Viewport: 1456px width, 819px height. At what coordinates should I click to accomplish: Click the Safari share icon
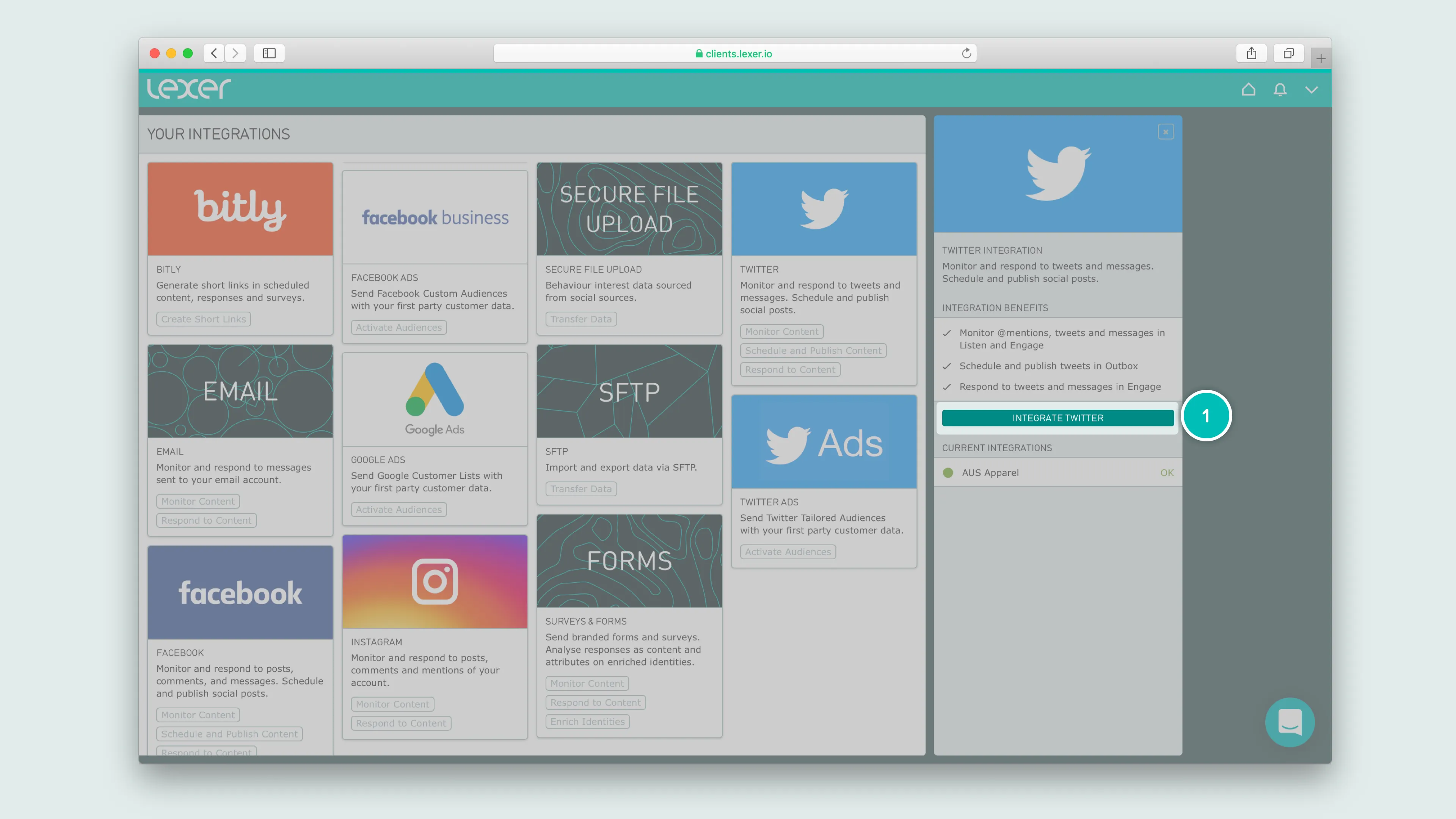(x=1251, y=53)
